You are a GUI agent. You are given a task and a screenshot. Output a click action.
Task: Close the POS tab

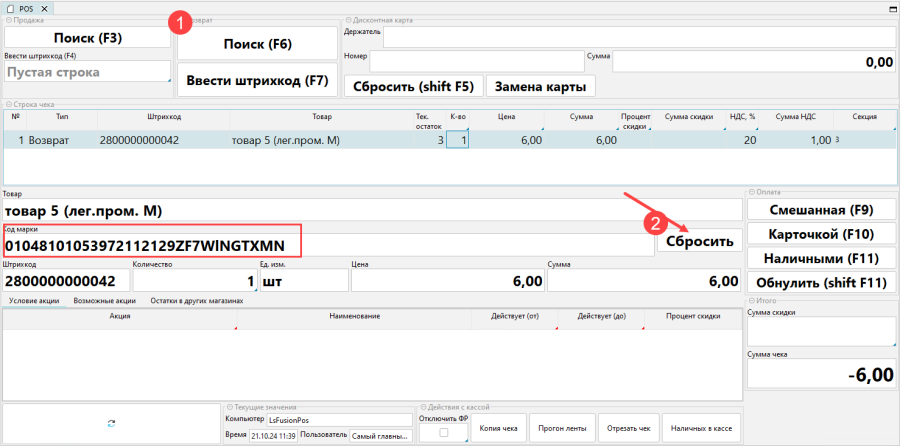pos(44,8)
